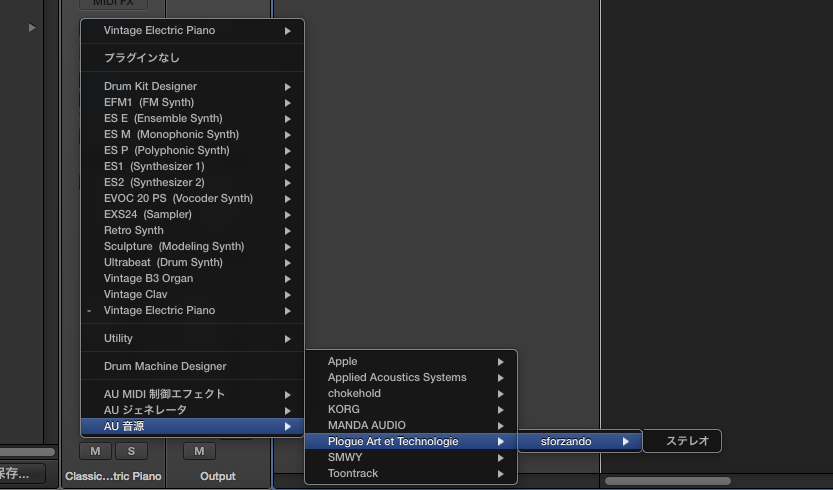
Task: Expand arrow beside Toontrack
Action: (500, 474)
